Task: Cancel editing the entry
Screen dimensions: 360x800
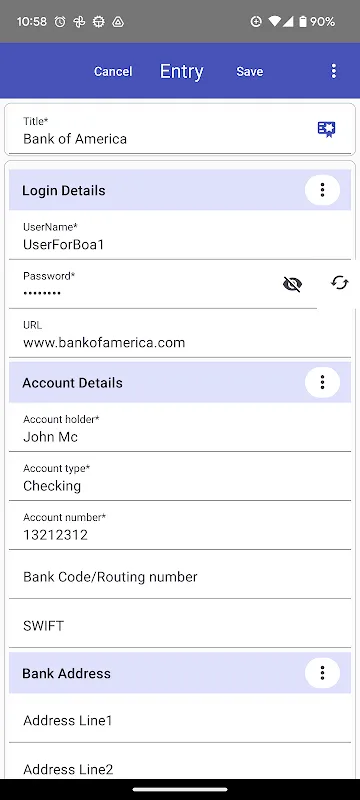Action: coord(113,71)
